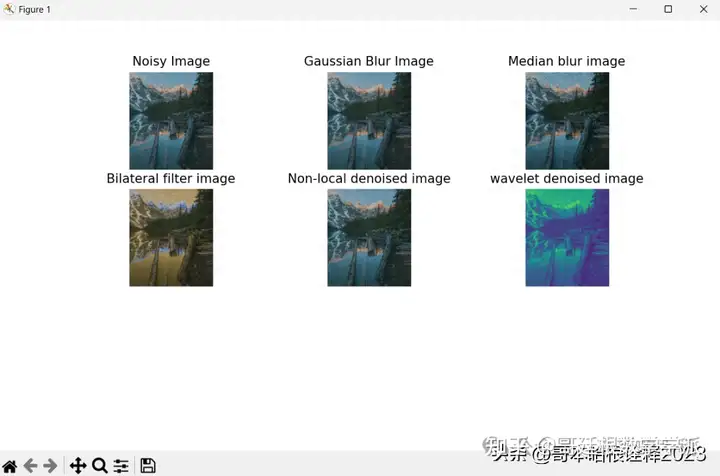Open Configure subplots settings

click(121, 466)
